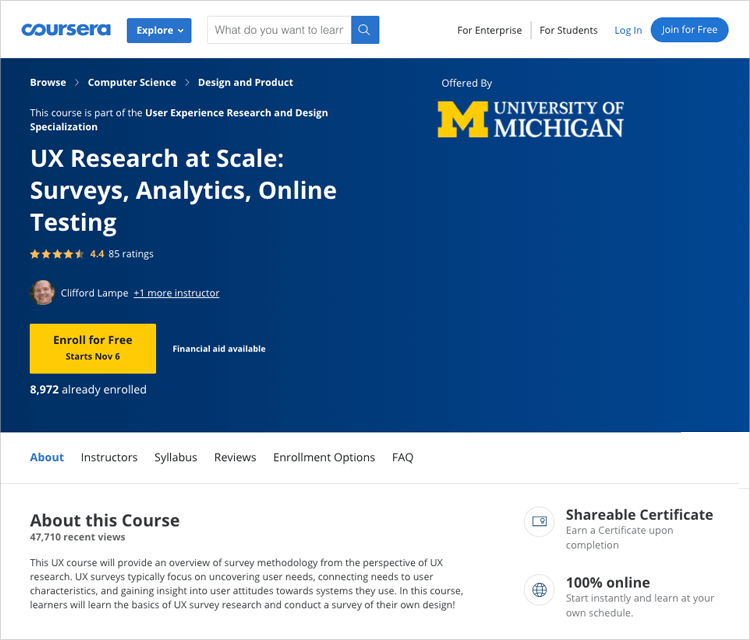
Task: Show the +1 more instructor link
Action: 176,293
